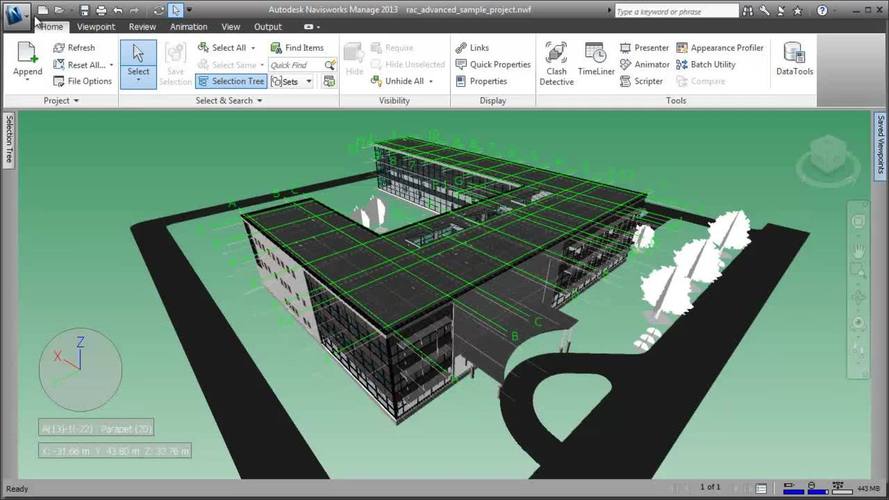Toggle the Select cursor icon in quick access toolbar

(x=176, y=10)
